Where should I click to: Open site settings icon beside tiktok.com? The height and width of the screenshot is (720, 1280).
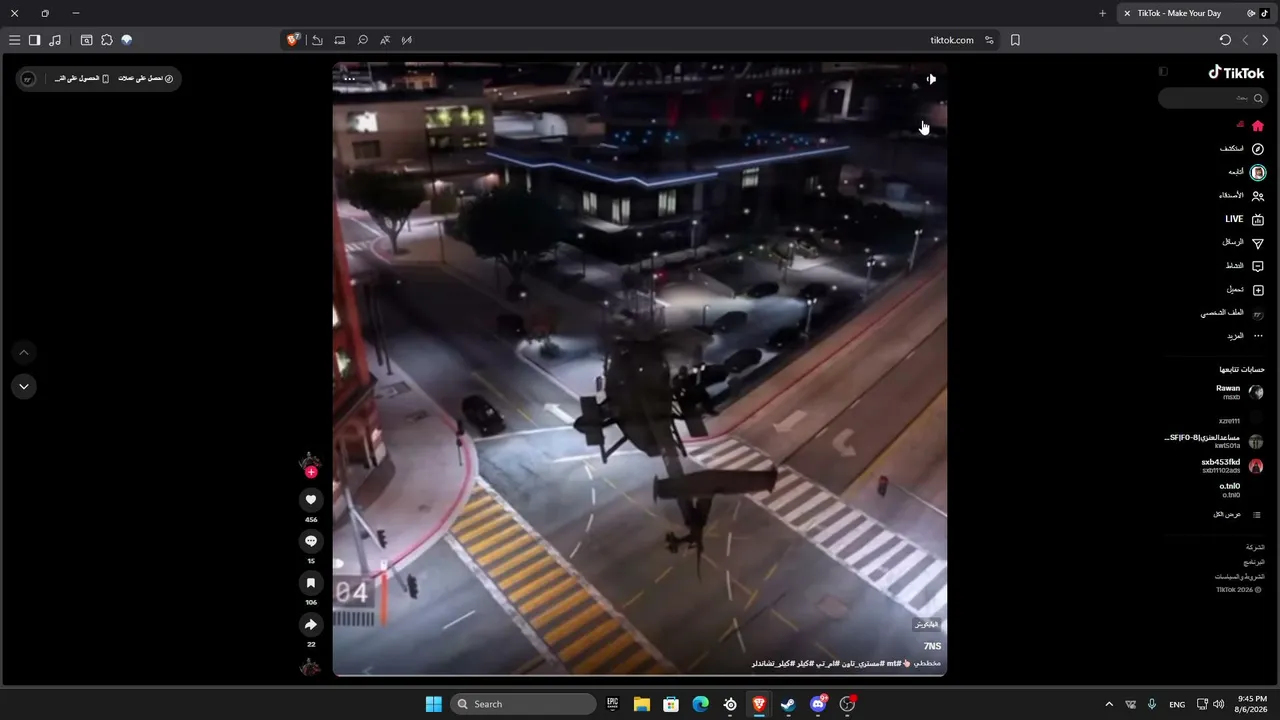pos(989,40)
